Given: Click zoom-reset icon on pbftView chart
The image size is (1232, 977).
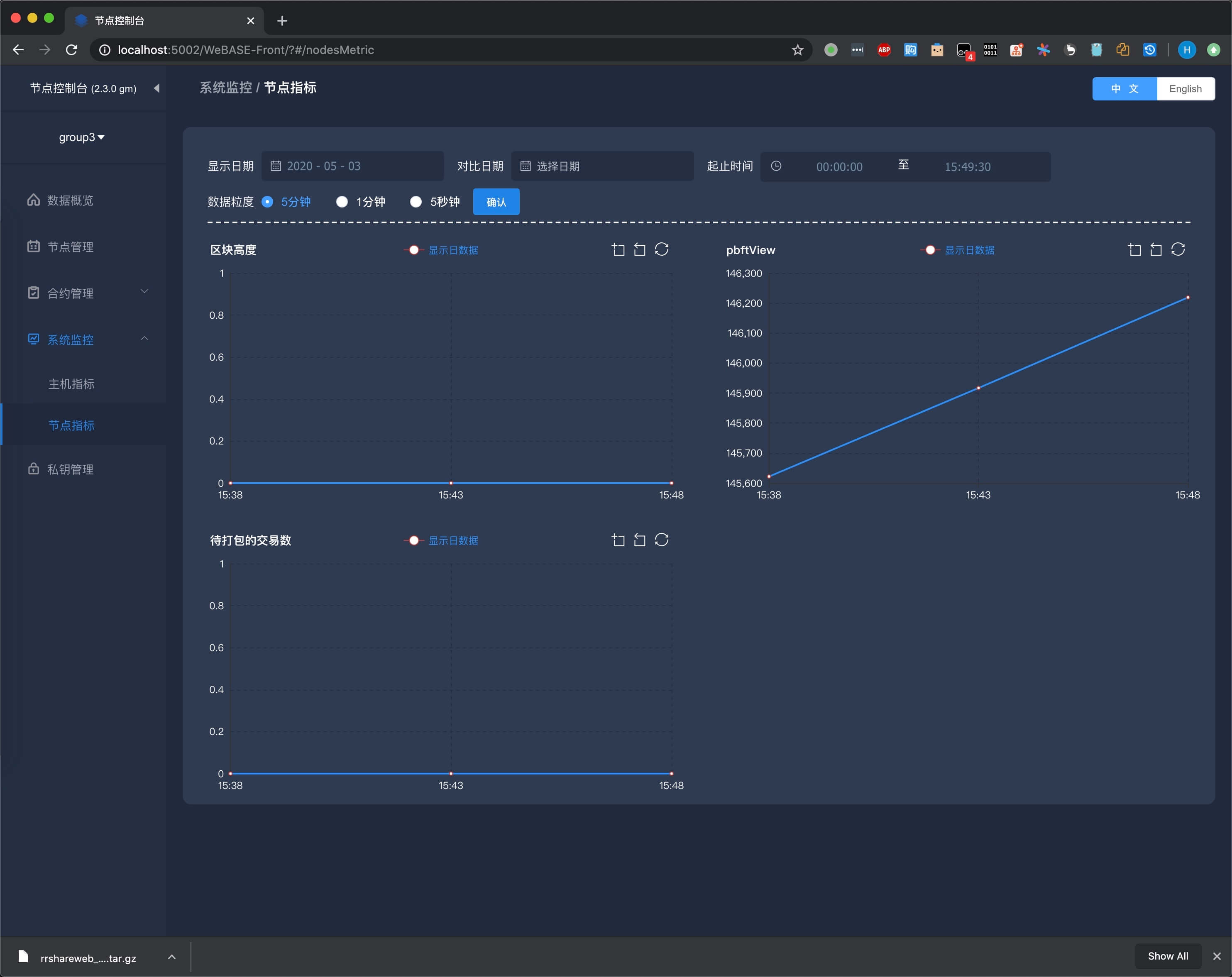Looking at the screenshot, I should point(1156,250).
